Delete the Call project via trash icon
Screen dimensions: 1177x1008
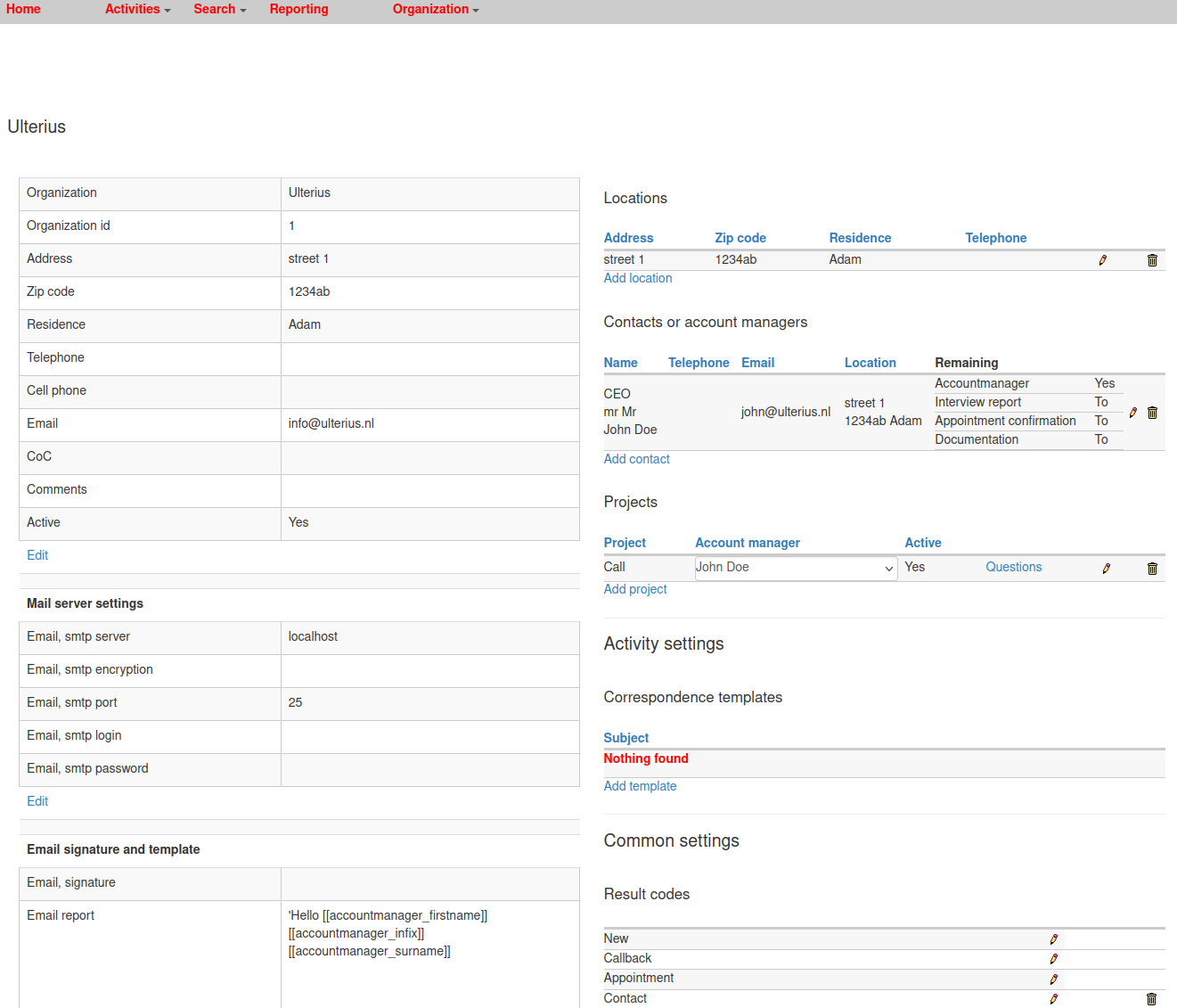tap(1152, 569)
